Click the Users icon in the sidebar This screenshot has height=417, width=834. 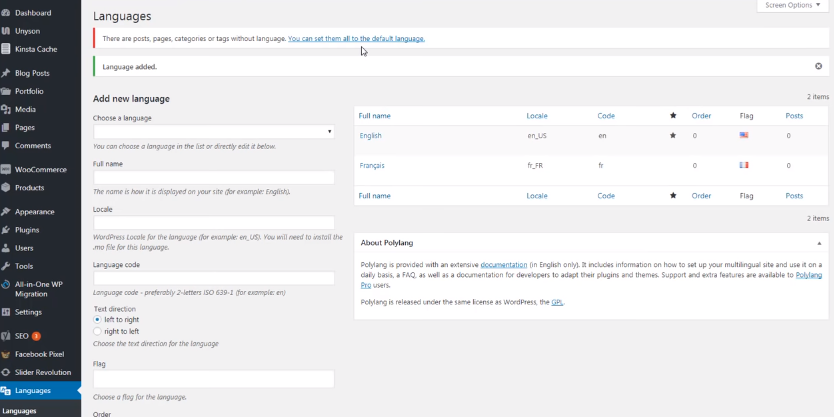click(5, 248)
